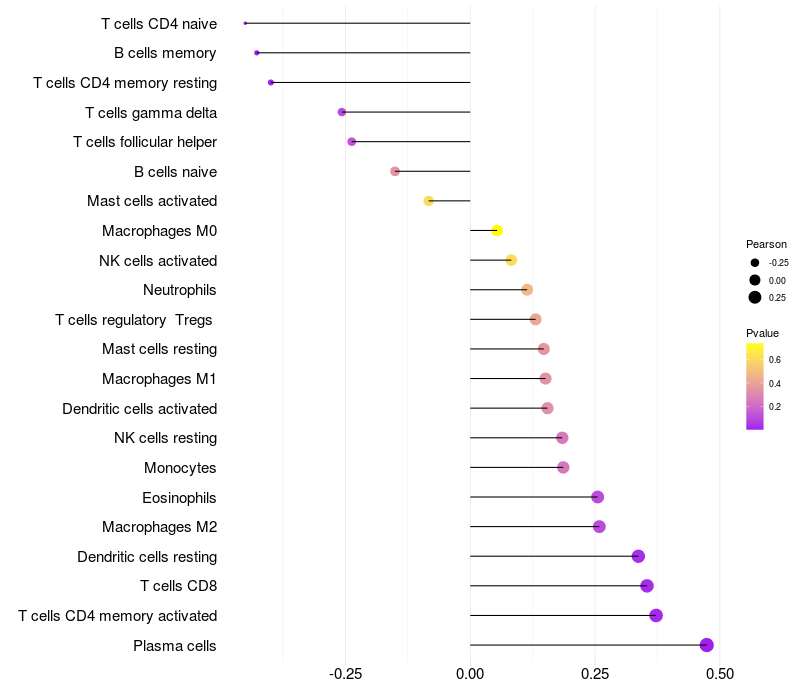The image size is (800, 700).
Task: Click the Plasma cells data point
Action: [x=706, y=645]
